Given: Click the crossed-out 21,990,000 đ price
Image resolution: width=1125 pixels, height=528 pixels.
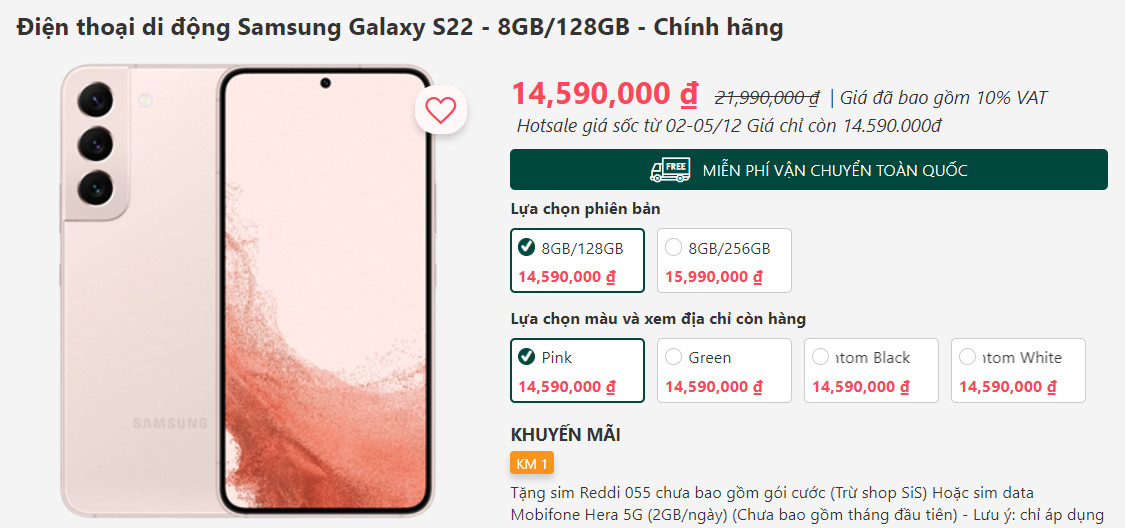Looking at the screenshot, I should (767, 98).
